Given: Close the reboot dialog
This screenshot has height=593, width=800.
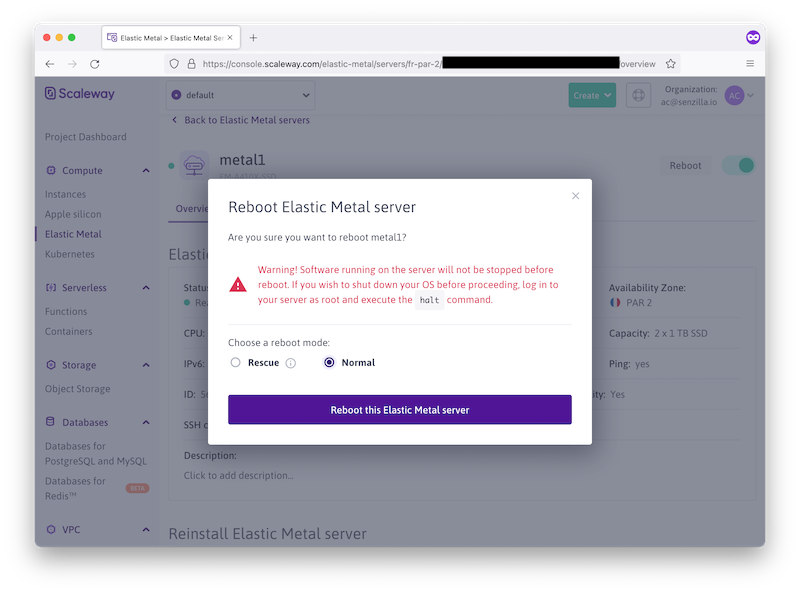Looking at the screenshot, I should tap(576, 195).
